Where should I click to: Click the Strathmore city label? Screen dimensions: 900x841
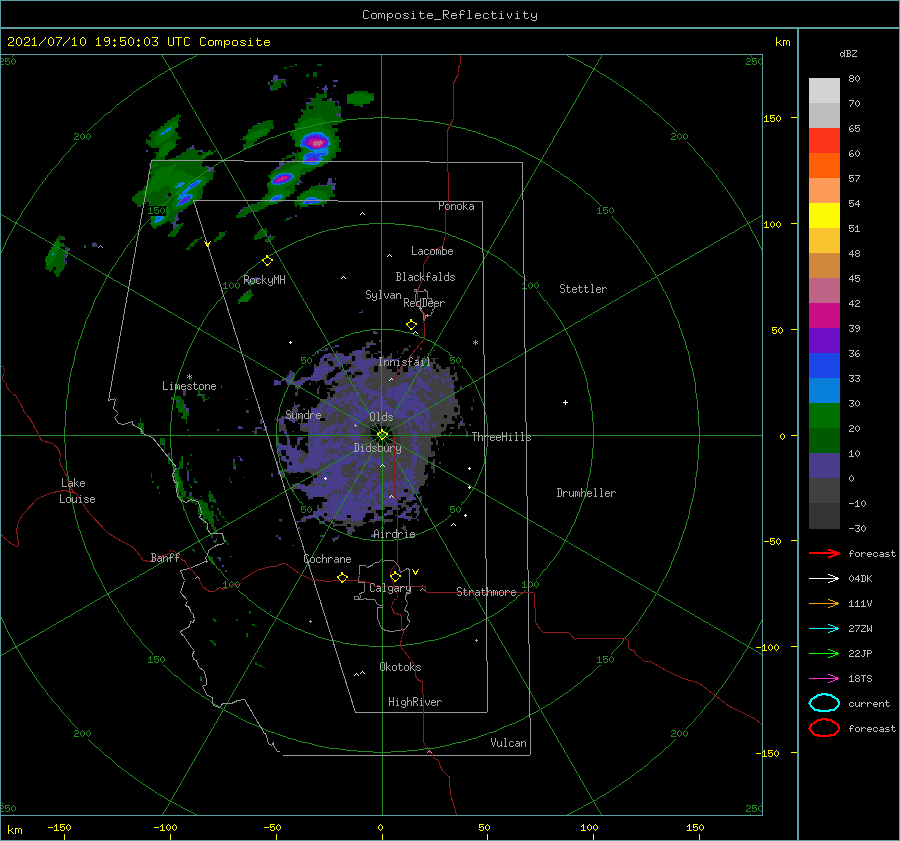tap(486, 592)
